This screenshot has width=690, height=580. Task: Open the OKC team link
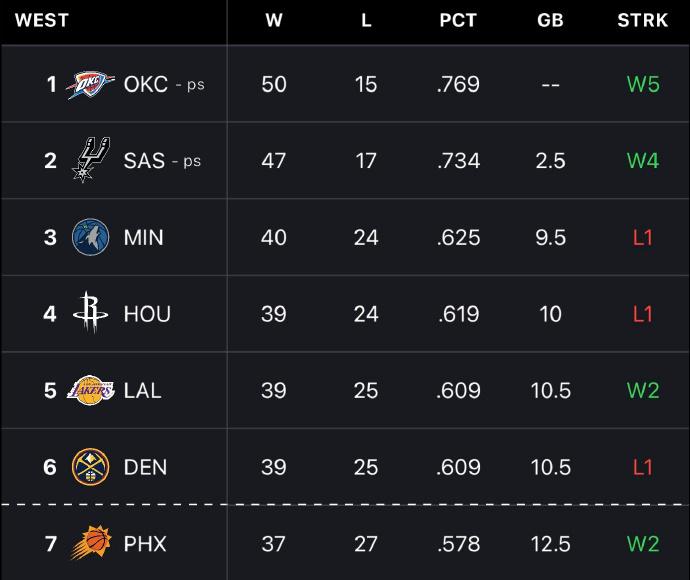(x=145, y=85)
